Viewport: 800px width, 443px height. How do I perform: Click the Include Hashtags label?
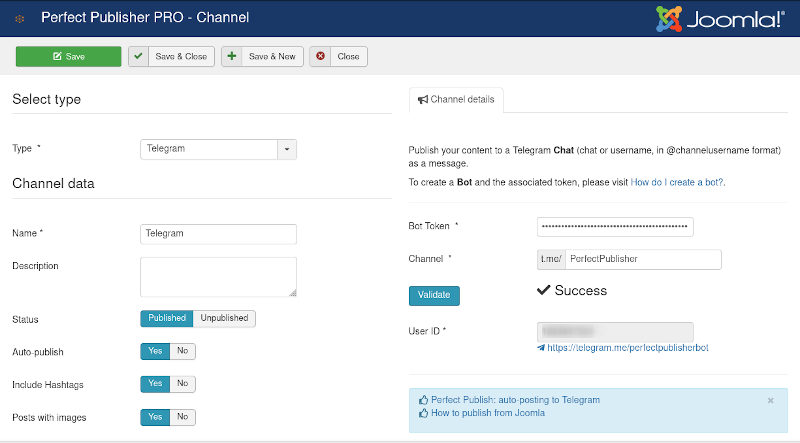coord(48,385)
